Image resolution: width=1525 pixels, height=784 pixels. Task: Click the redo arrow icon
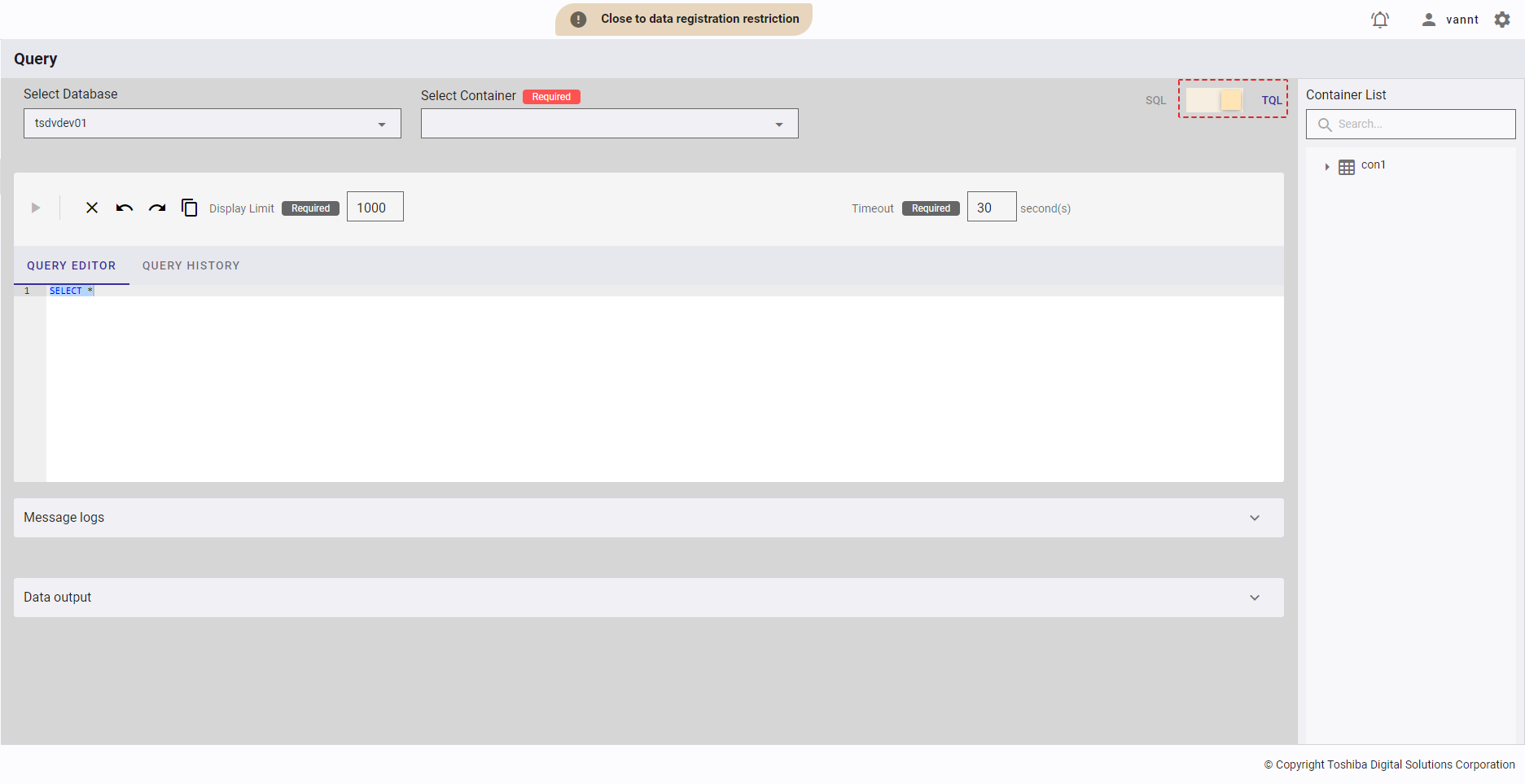tap(157, 208)
